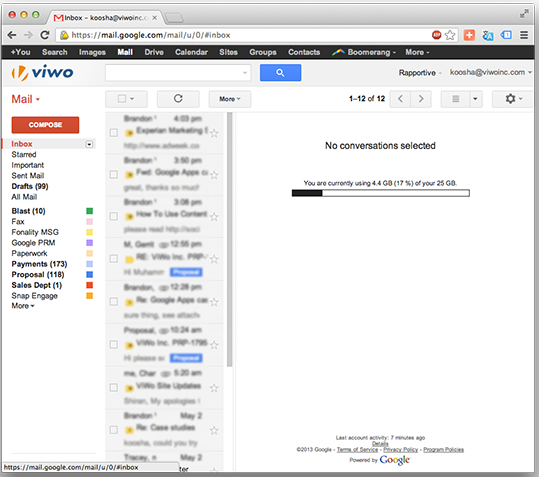The image size is (539, 477).
Task: Go to +You in the Google bar
Action: pyautogui.click(x=21, y=52)
